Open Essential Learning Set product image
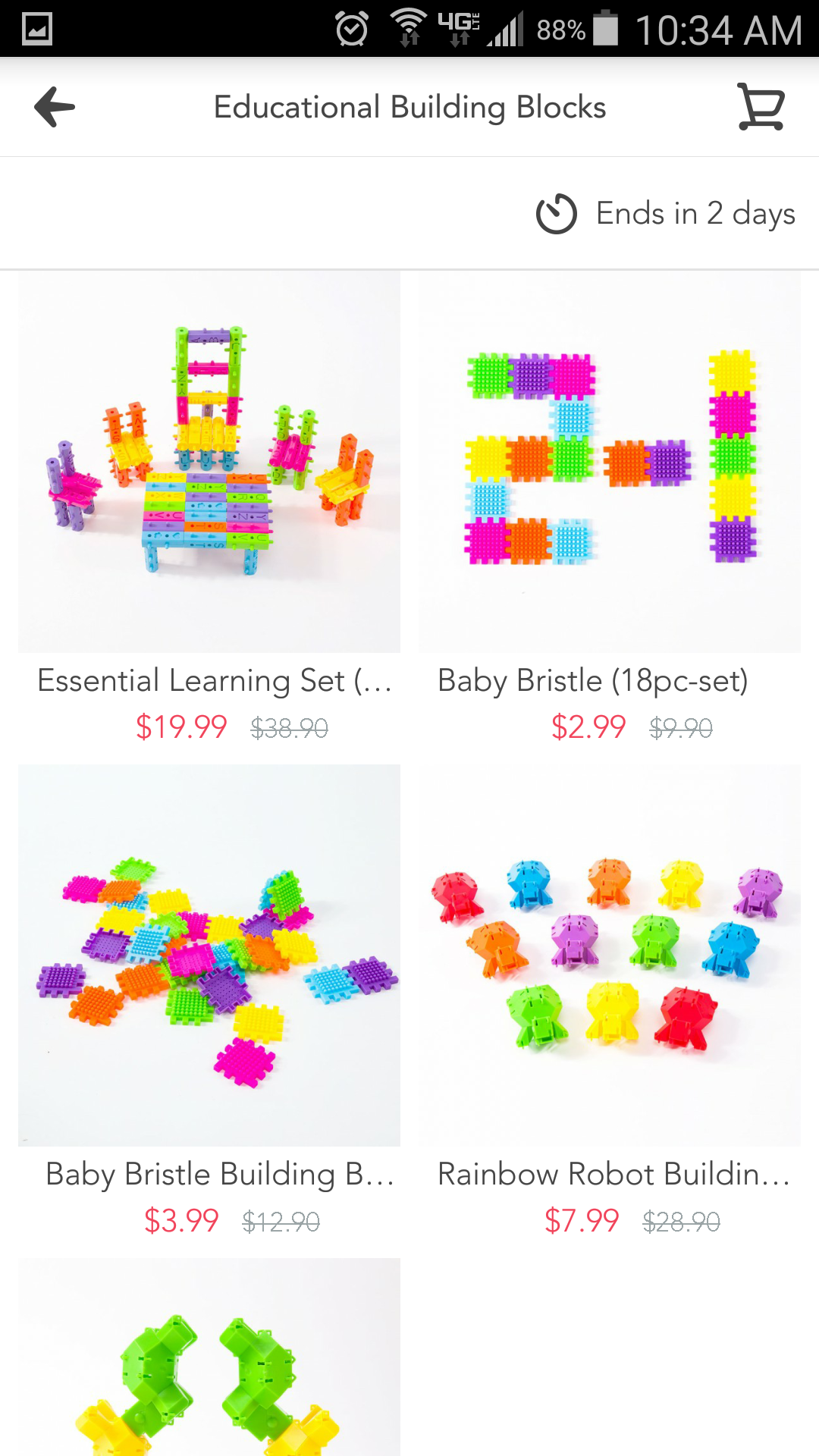This screenshot has width=819, height=1456. [209, 462]
